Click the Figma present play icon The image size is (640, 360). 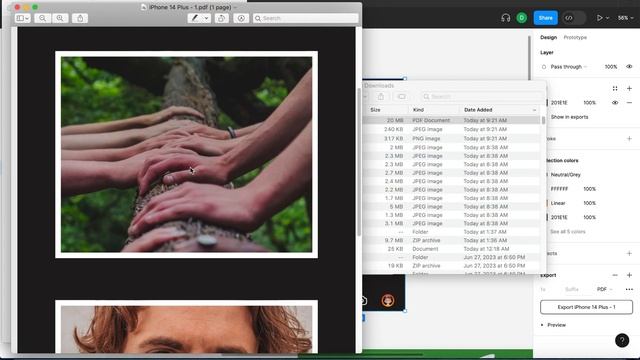[x=599, y=18]
